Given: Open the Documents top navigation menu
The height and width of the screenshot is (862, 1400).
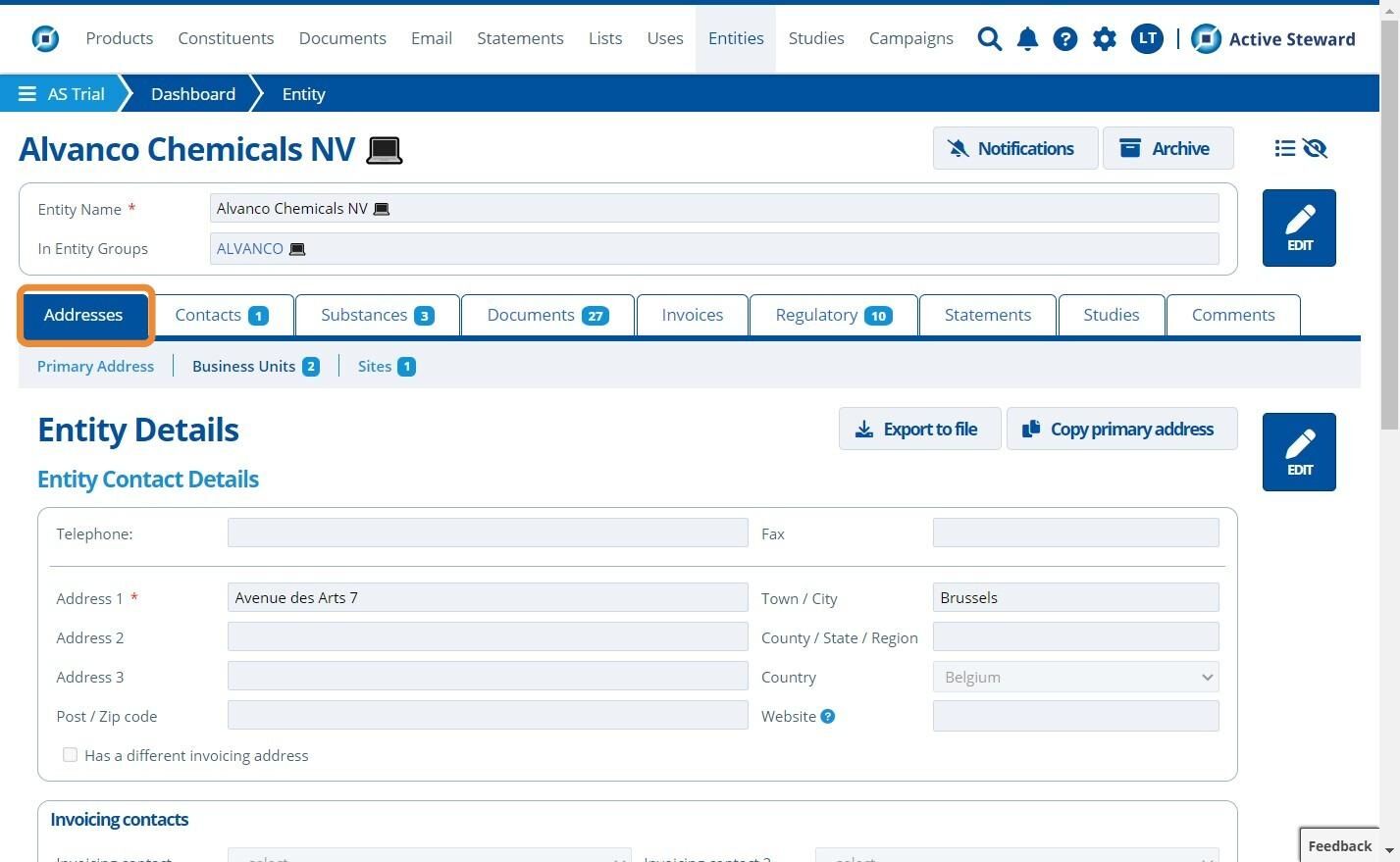Looking at the screenshot, I should point(342,38).
